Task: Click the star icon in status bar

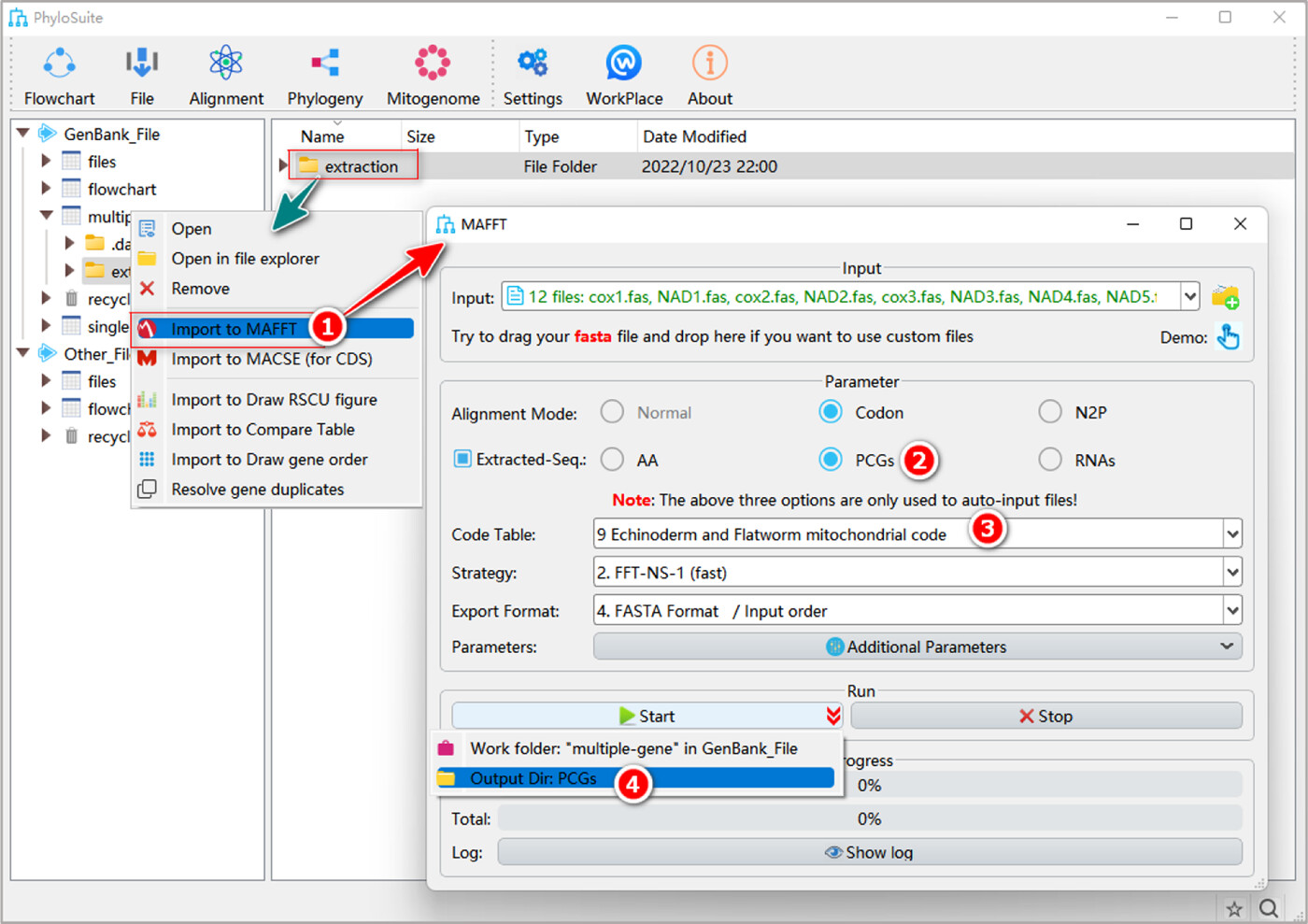Action: (1234, 909)
